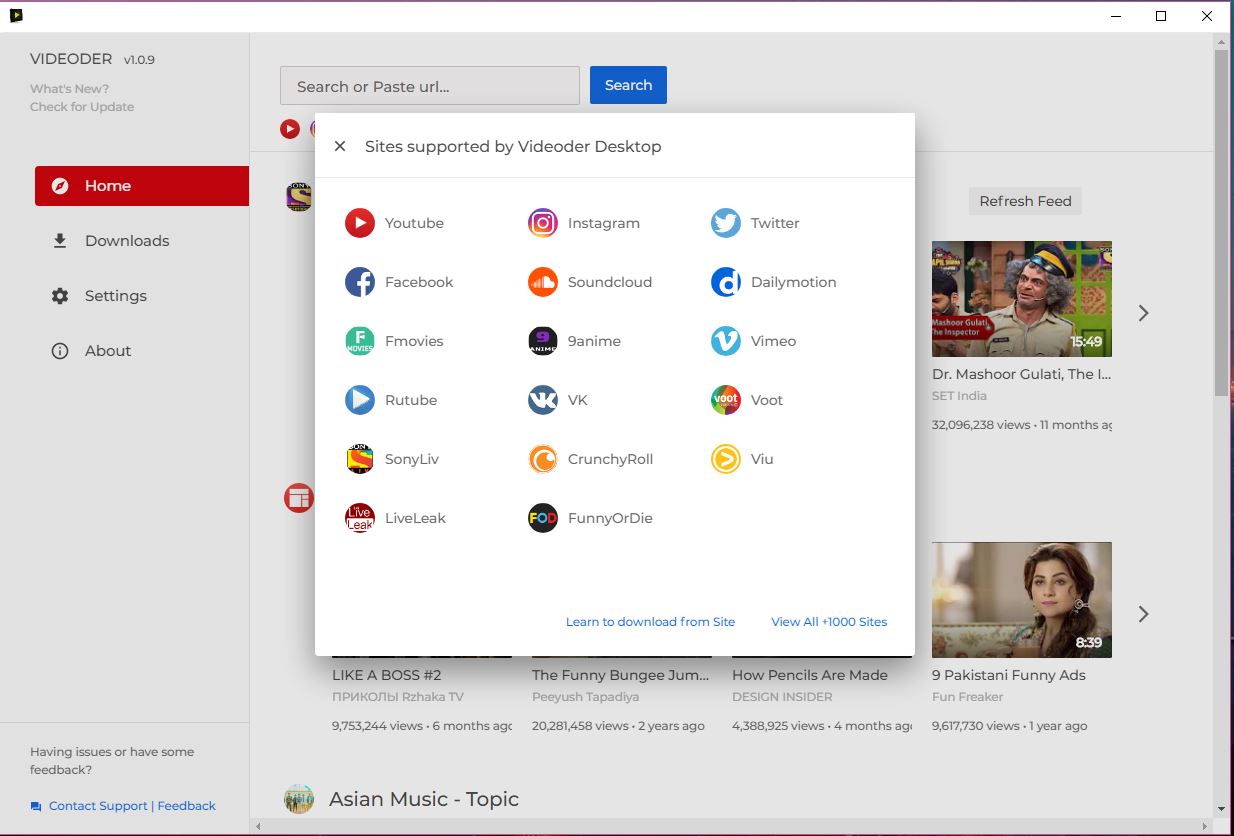The width and height of the screenshot is (1234, 836).
Task: Select the VK site icon
Action: (542, 400)
